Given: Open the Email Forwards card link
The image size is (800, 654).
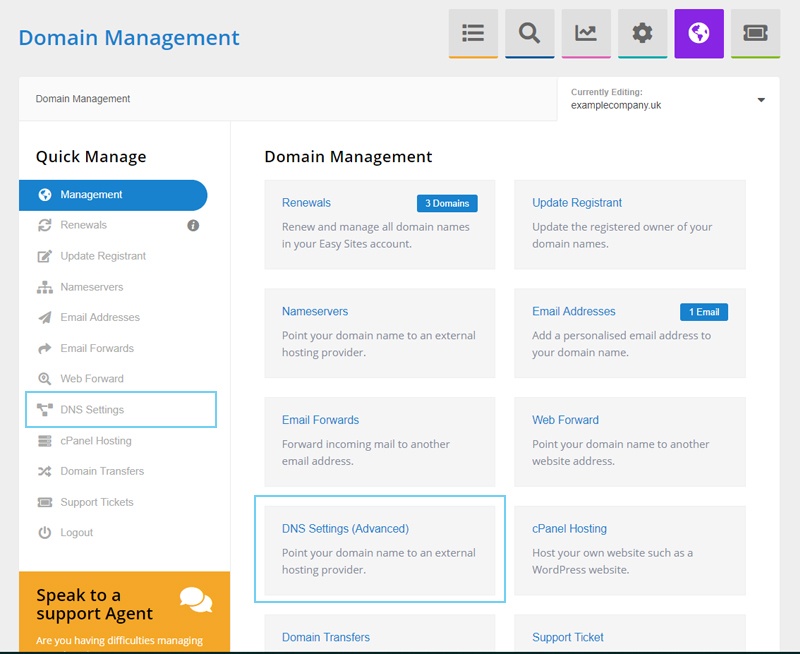Looking at the screenshot, I should (x=320, y=420).
